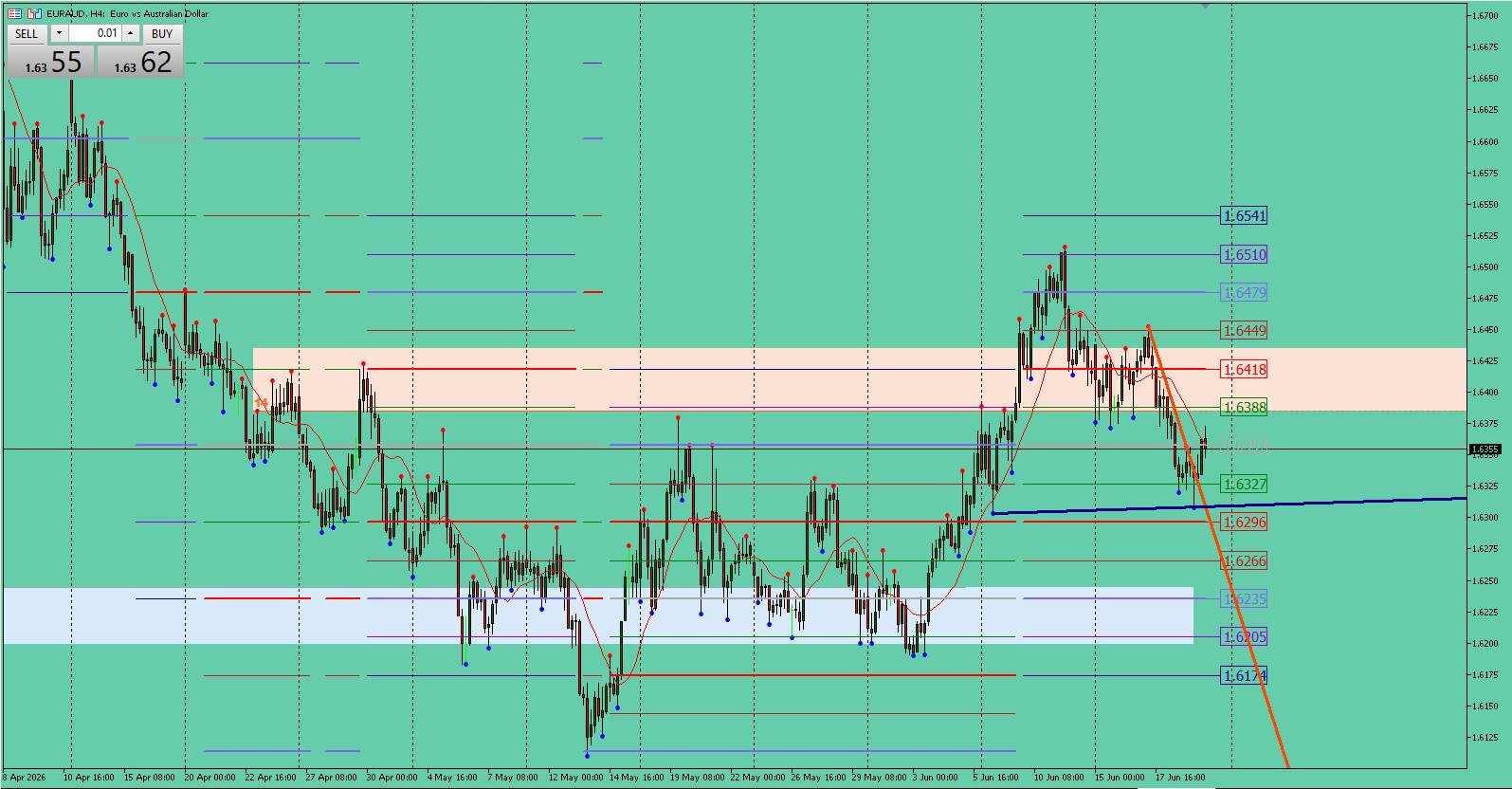Image resolution: width=1512 pixels, height=789 pixels.
Task: Click the current price marker 1.6355
Action: coord(1485,449)
